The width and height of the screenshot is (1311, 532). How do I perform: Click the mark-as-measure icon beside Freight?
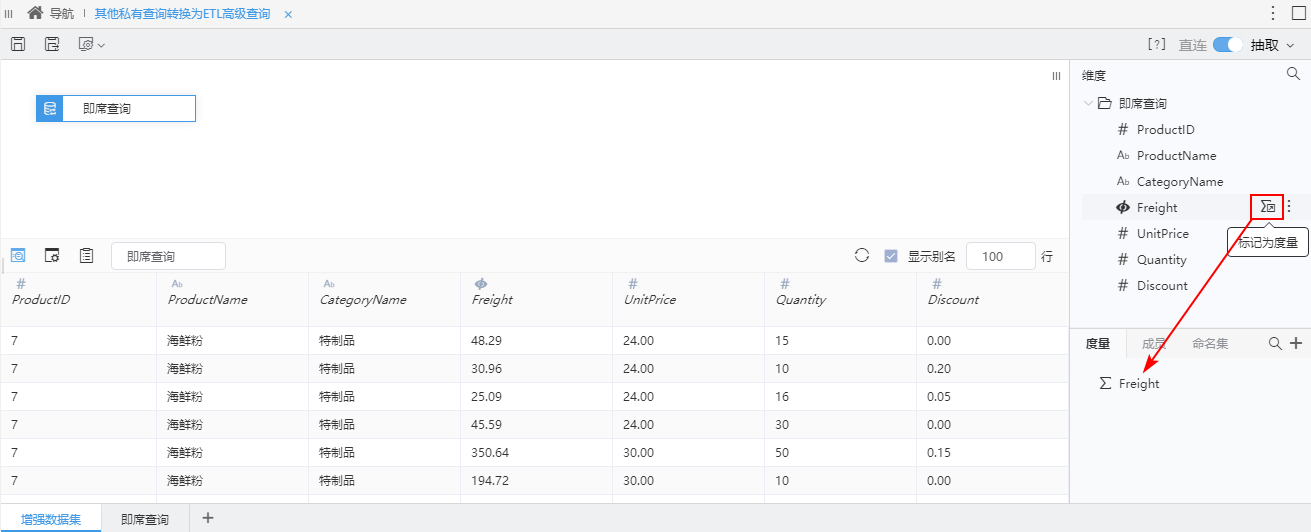pos(1267,207)
